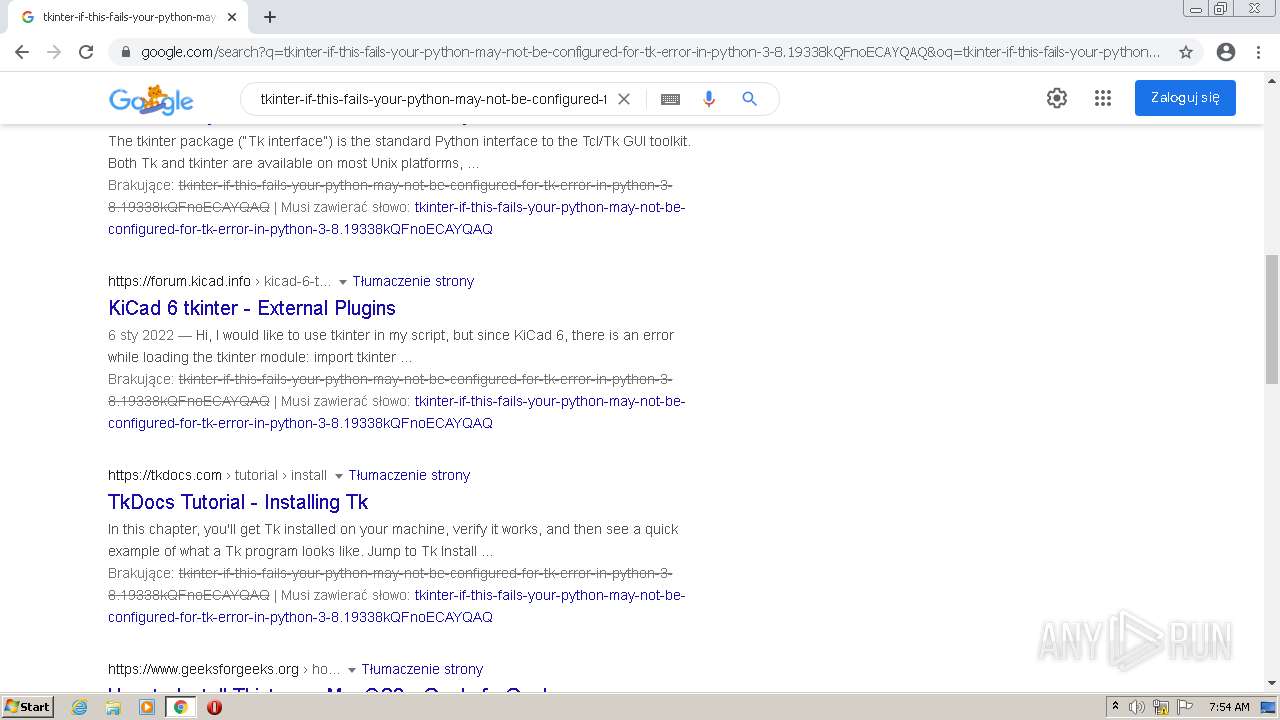1280x720 pixels.
Task: Open the volume speaker tray icon
Action: click(x=1137, y=707)
